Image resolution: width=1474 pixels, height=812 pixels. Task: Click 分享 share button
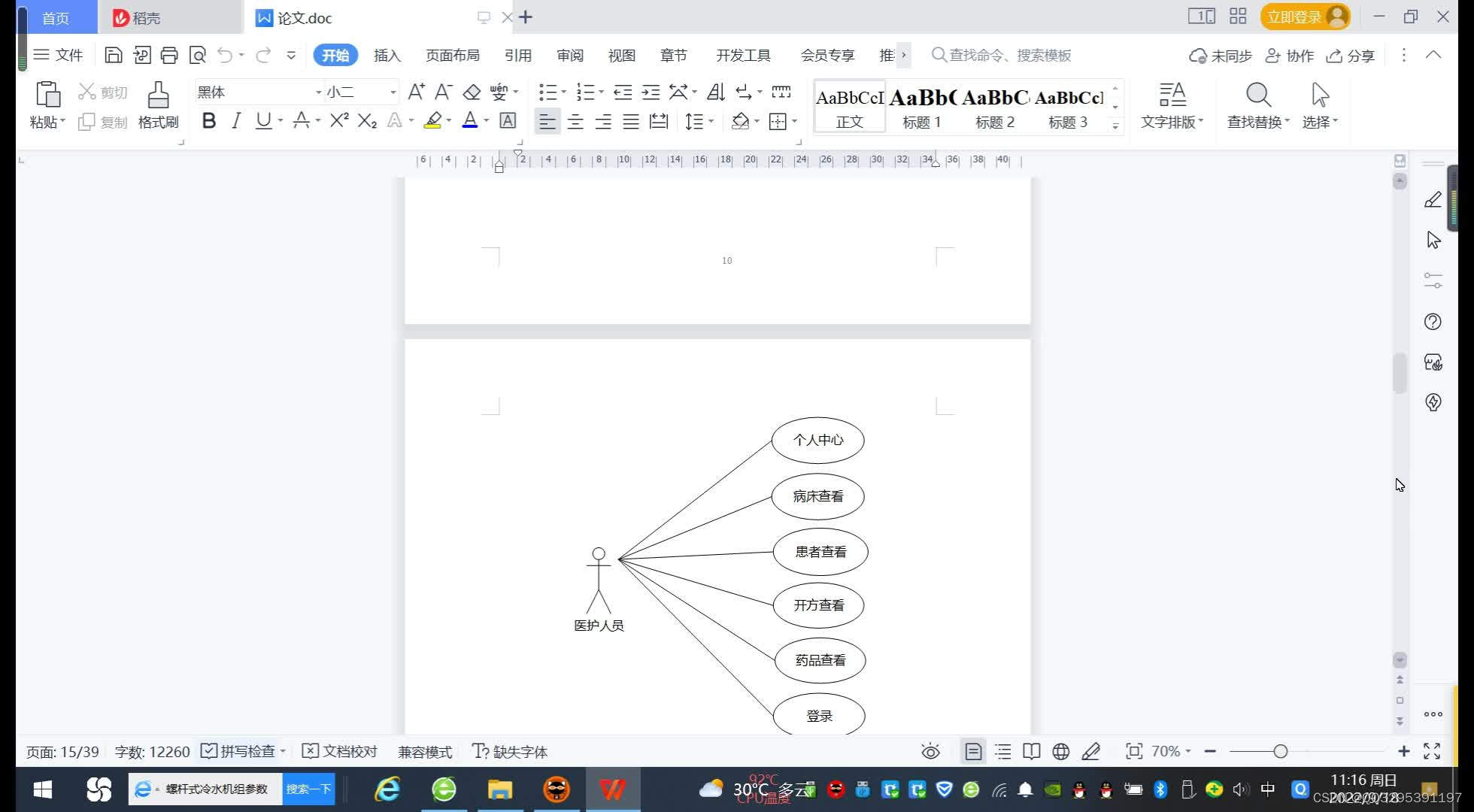(1351, 56)
